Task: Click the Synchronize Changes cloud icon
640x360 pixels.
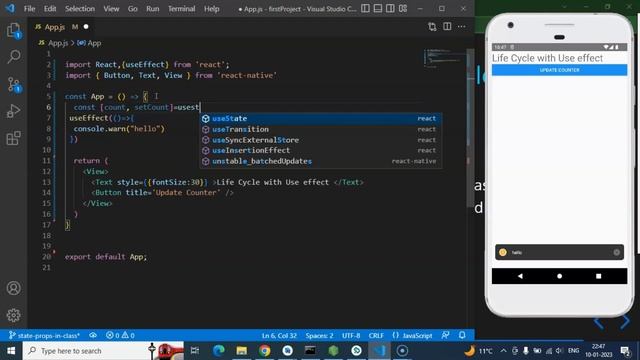Action: point(93,336)
